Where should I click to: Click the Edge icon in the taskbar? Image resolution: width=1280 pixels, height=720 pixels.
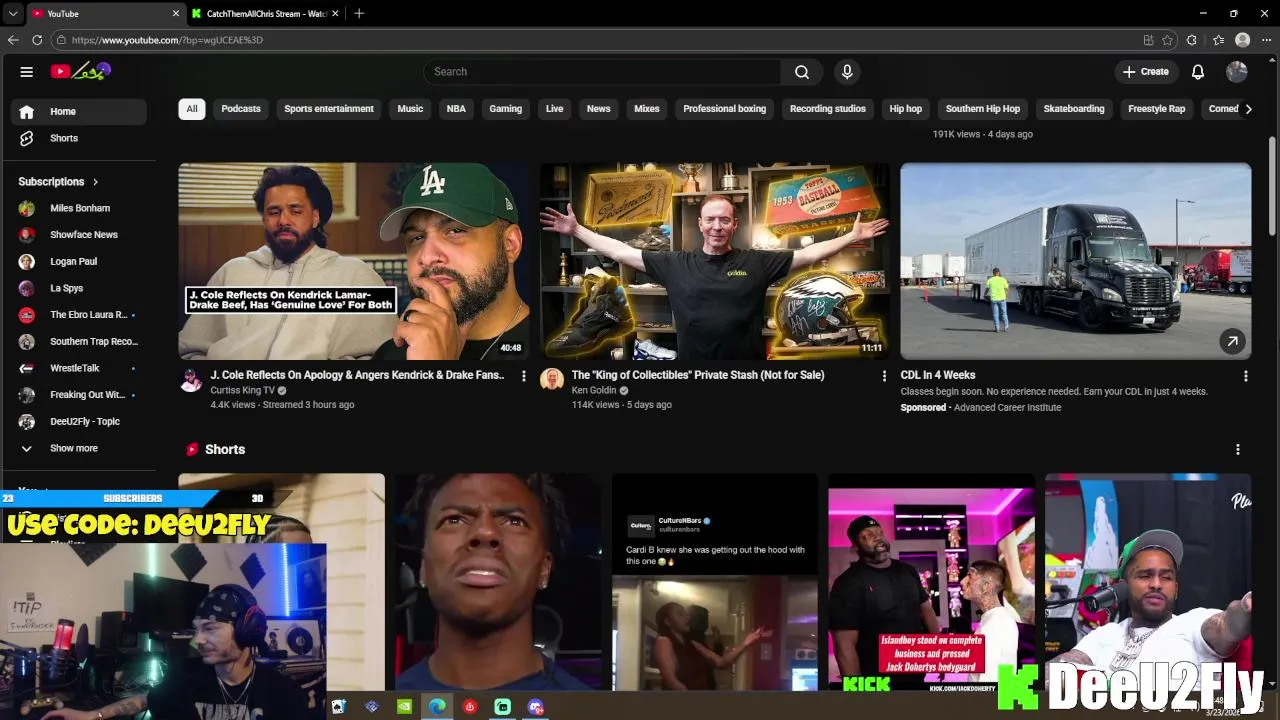[x=437, y=707]
